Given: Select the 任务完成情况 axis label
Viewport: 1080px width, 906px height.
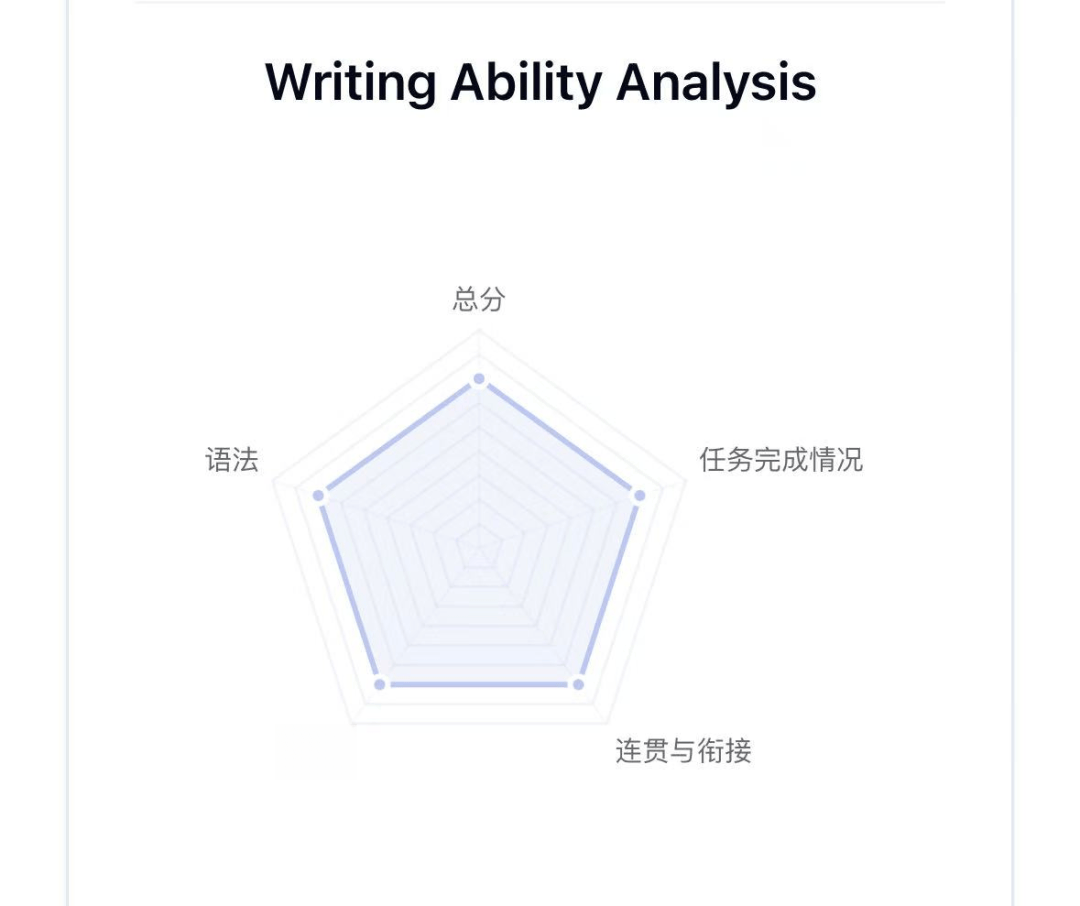Looking at the screenshot, I should tap(780, 460).
